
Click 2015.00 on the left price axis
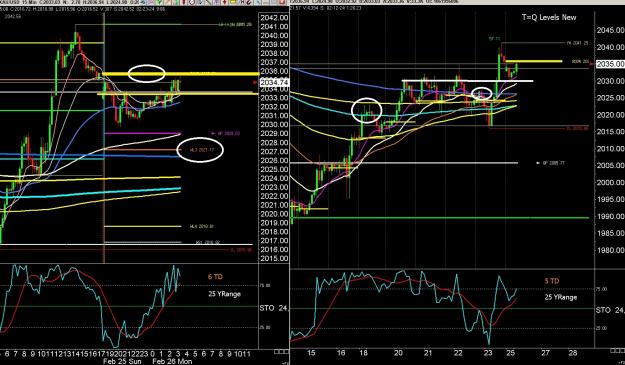[x=274, y=259]
